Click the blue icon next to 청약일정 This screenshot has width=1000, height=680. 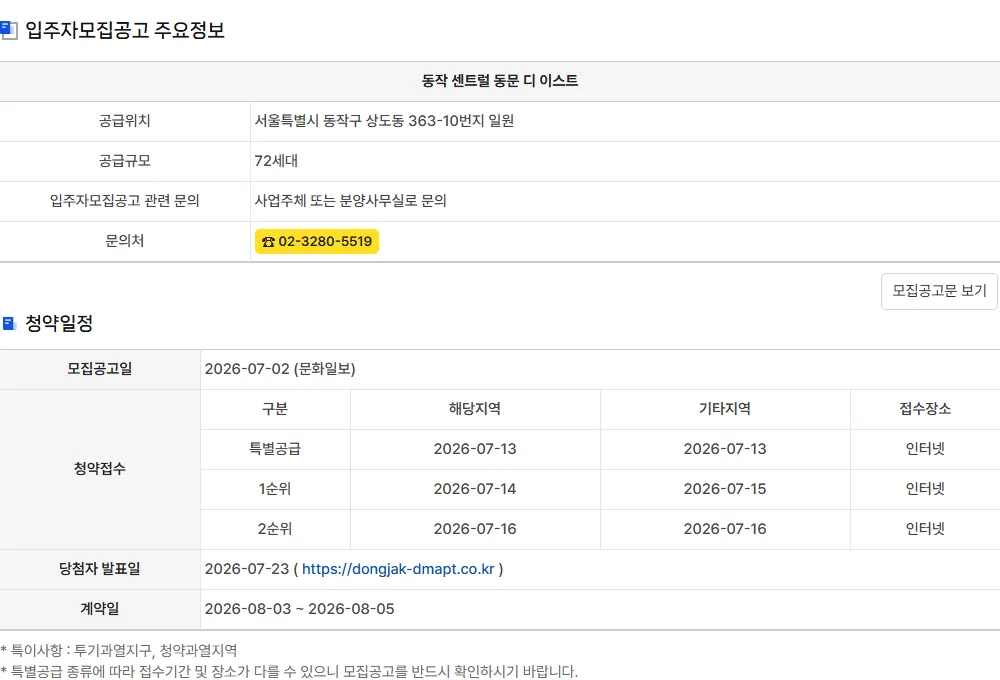pos(9,323)
